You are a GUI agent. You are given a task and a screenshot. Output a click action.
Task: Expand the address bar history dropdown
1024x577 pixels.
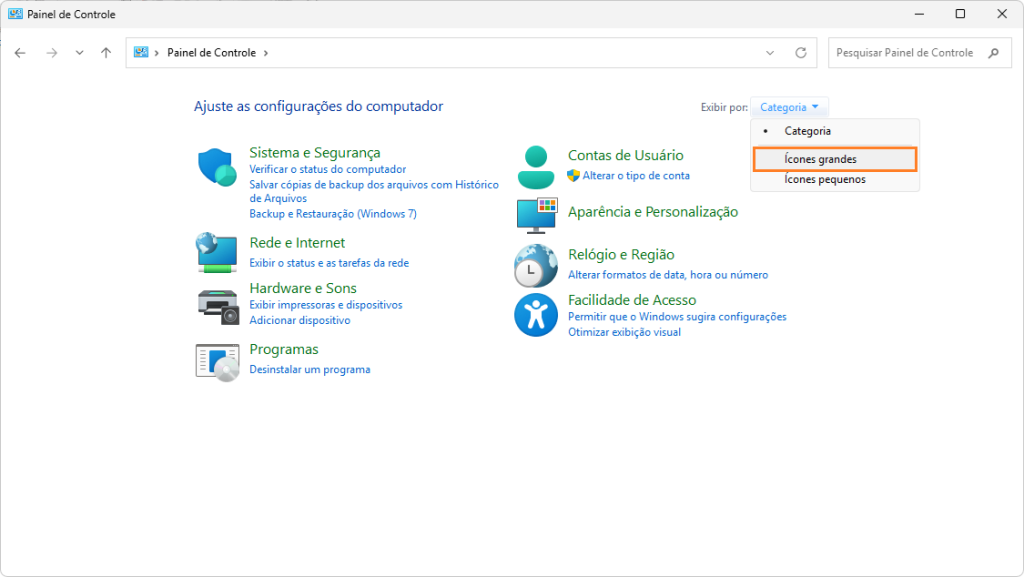[x=769, y=53]
